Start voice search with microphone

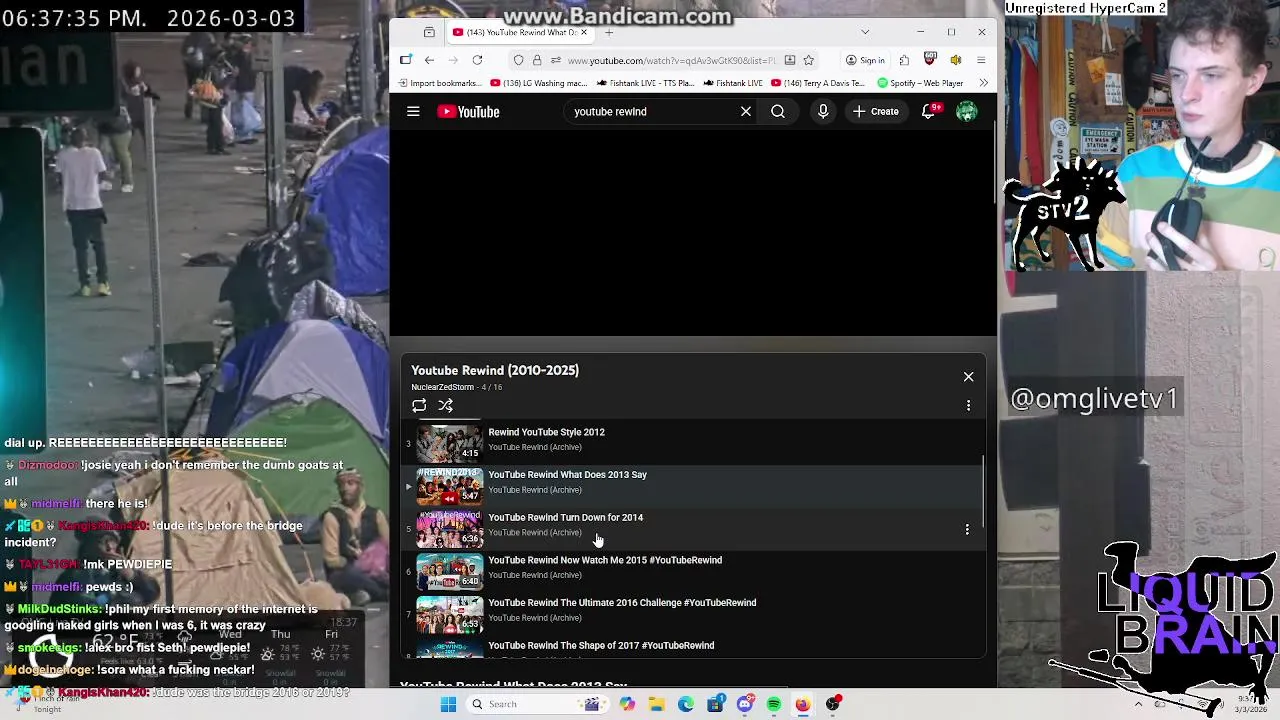point(823,112)
